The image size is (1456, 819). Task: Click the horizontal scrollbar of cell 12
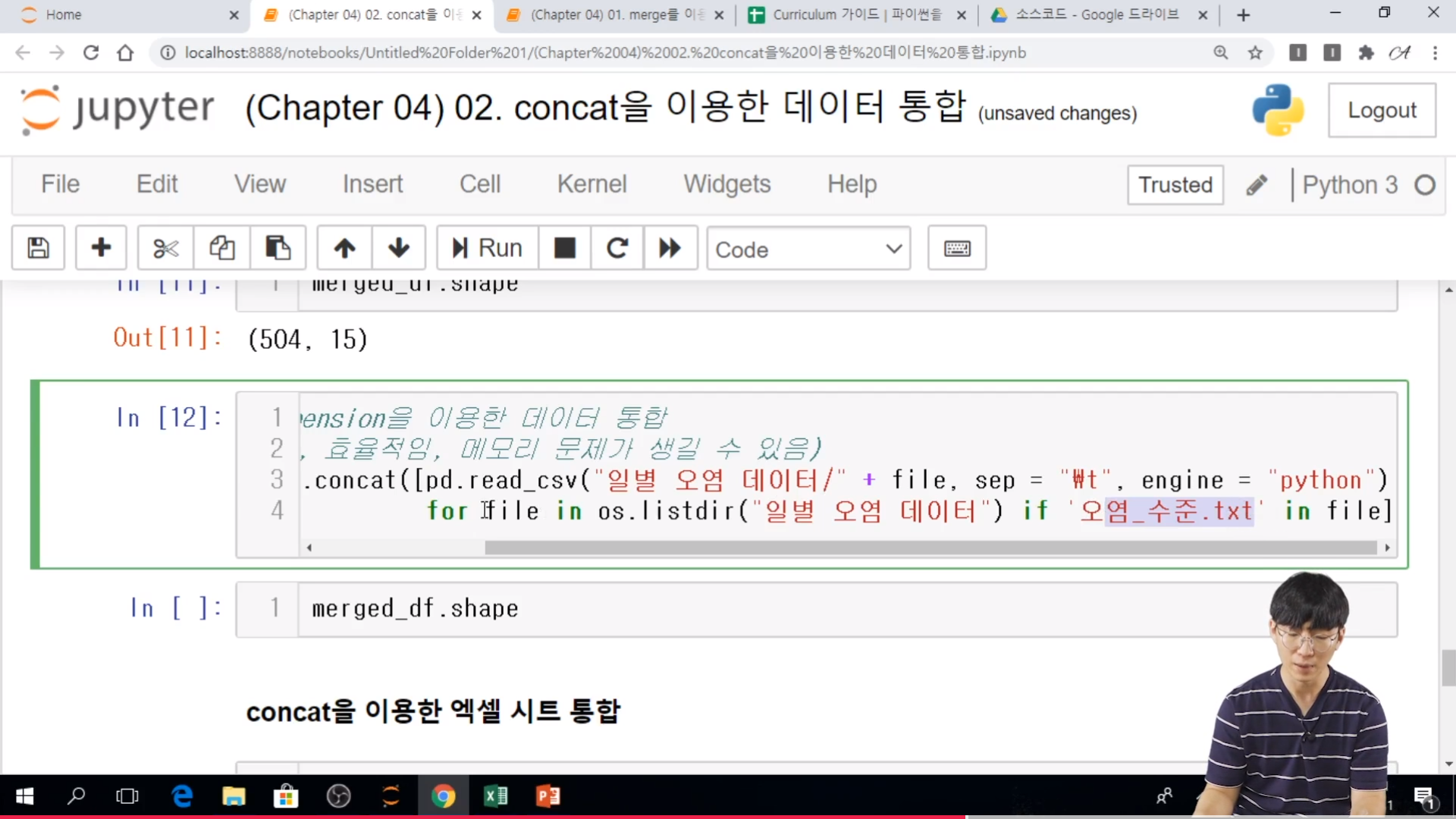930,548
